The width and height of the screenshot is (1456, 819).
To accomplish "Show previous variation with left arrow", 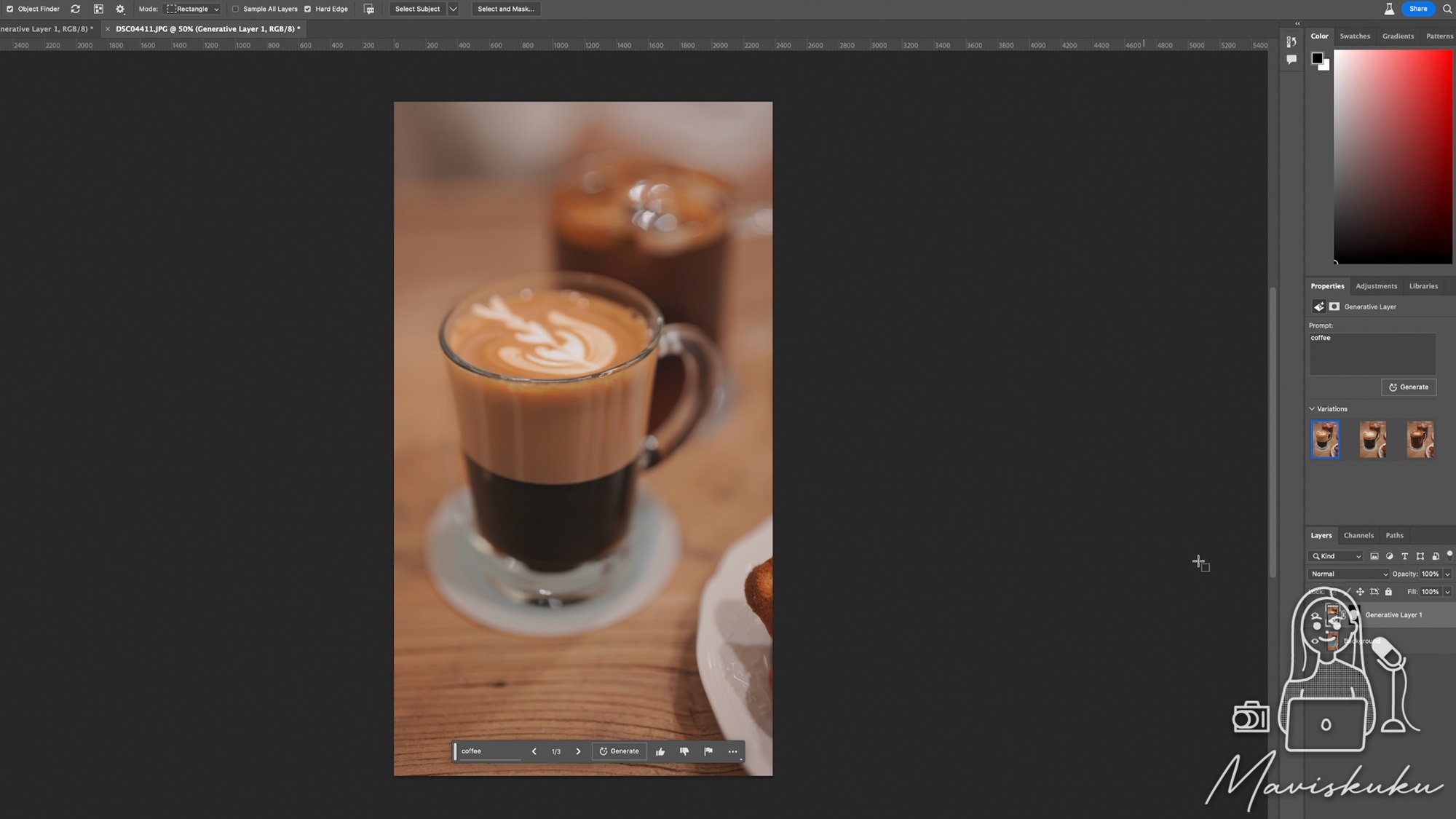I will pyautogui.click(x=534, y=751).
